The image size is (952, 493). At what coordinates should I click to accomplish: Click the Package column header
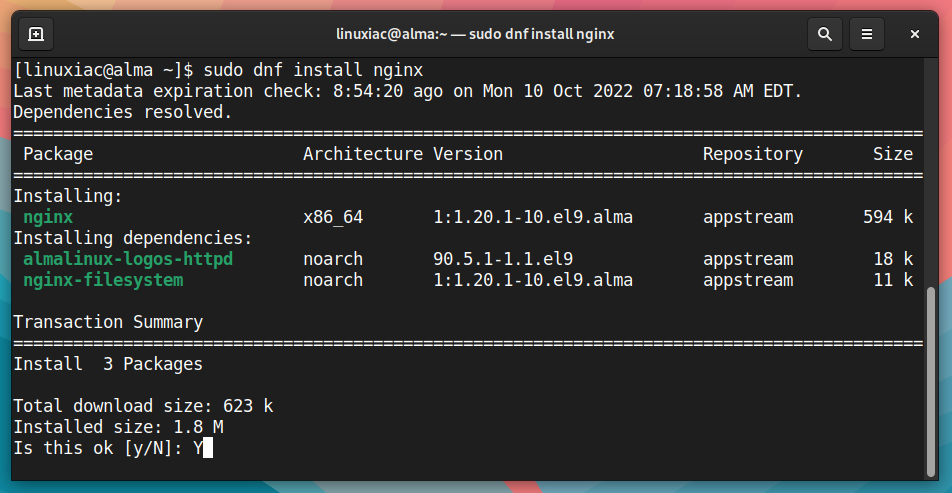click(x=58, y=154)
